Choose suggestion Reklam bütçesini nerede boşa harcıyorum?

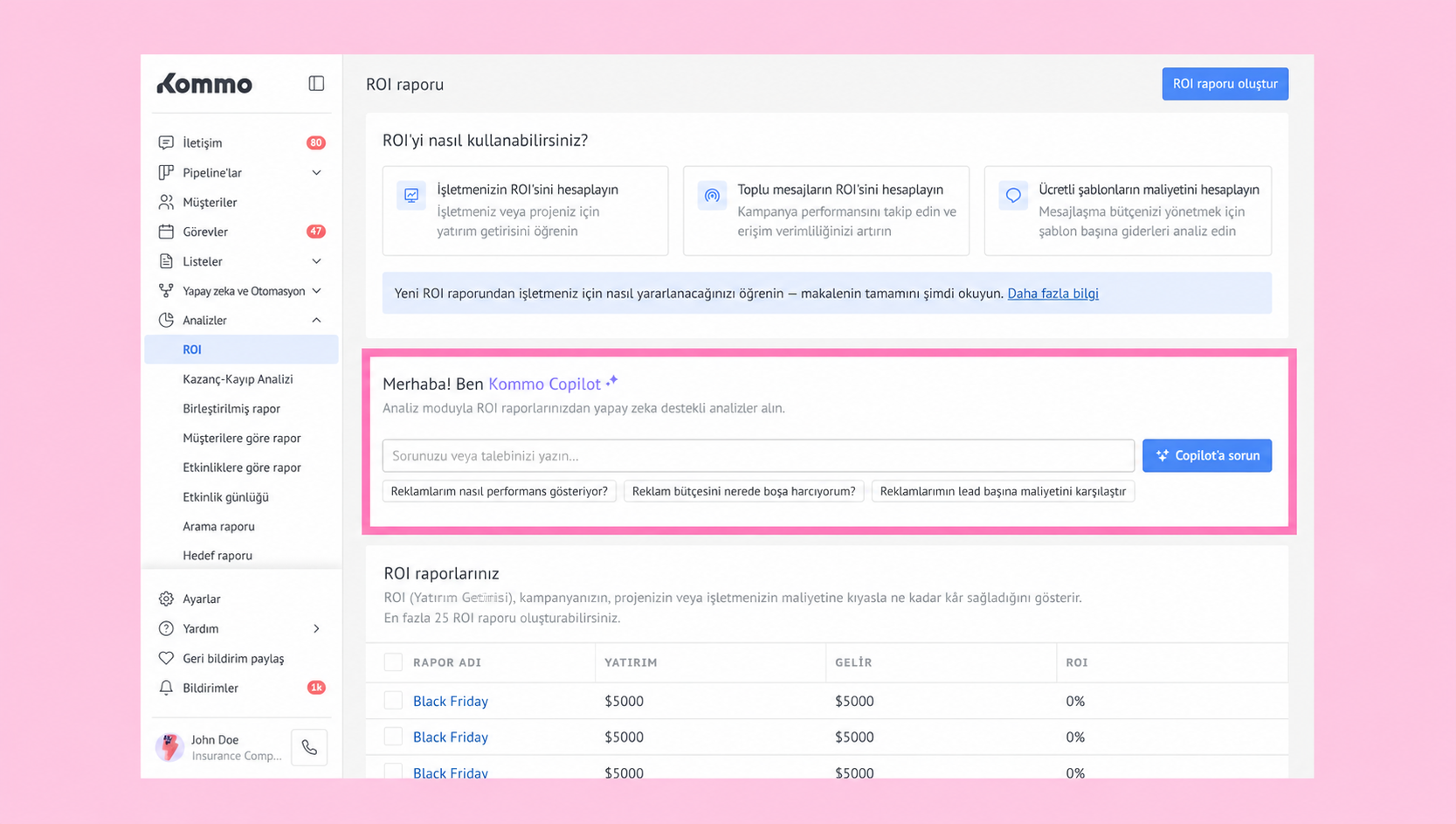744,491
